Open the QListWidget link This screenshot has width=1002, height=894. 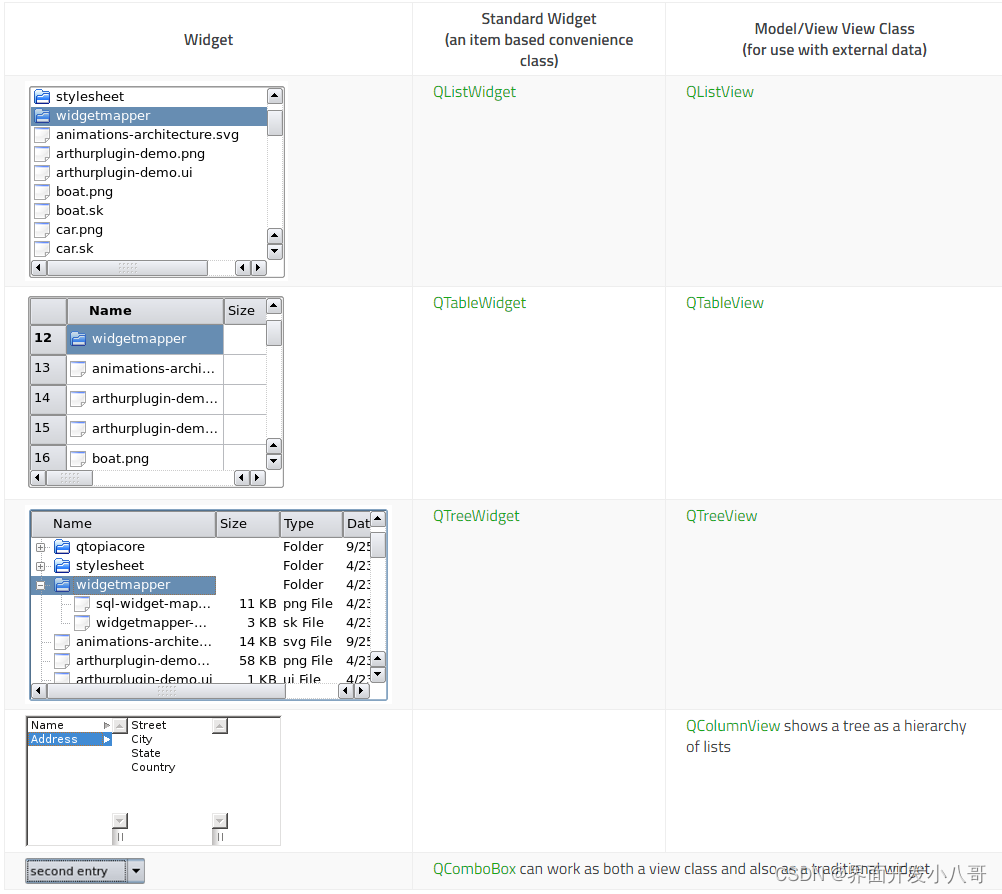point(474,92)
